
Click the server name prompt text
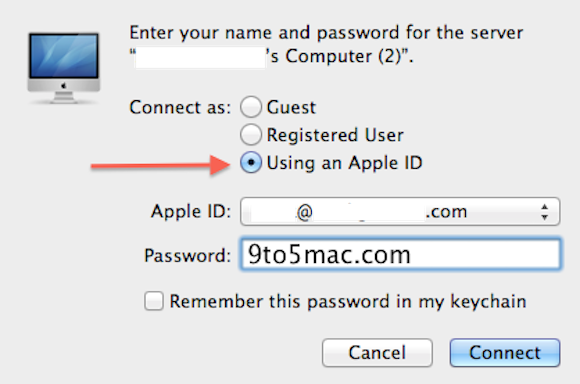click(x=326, y=44)
